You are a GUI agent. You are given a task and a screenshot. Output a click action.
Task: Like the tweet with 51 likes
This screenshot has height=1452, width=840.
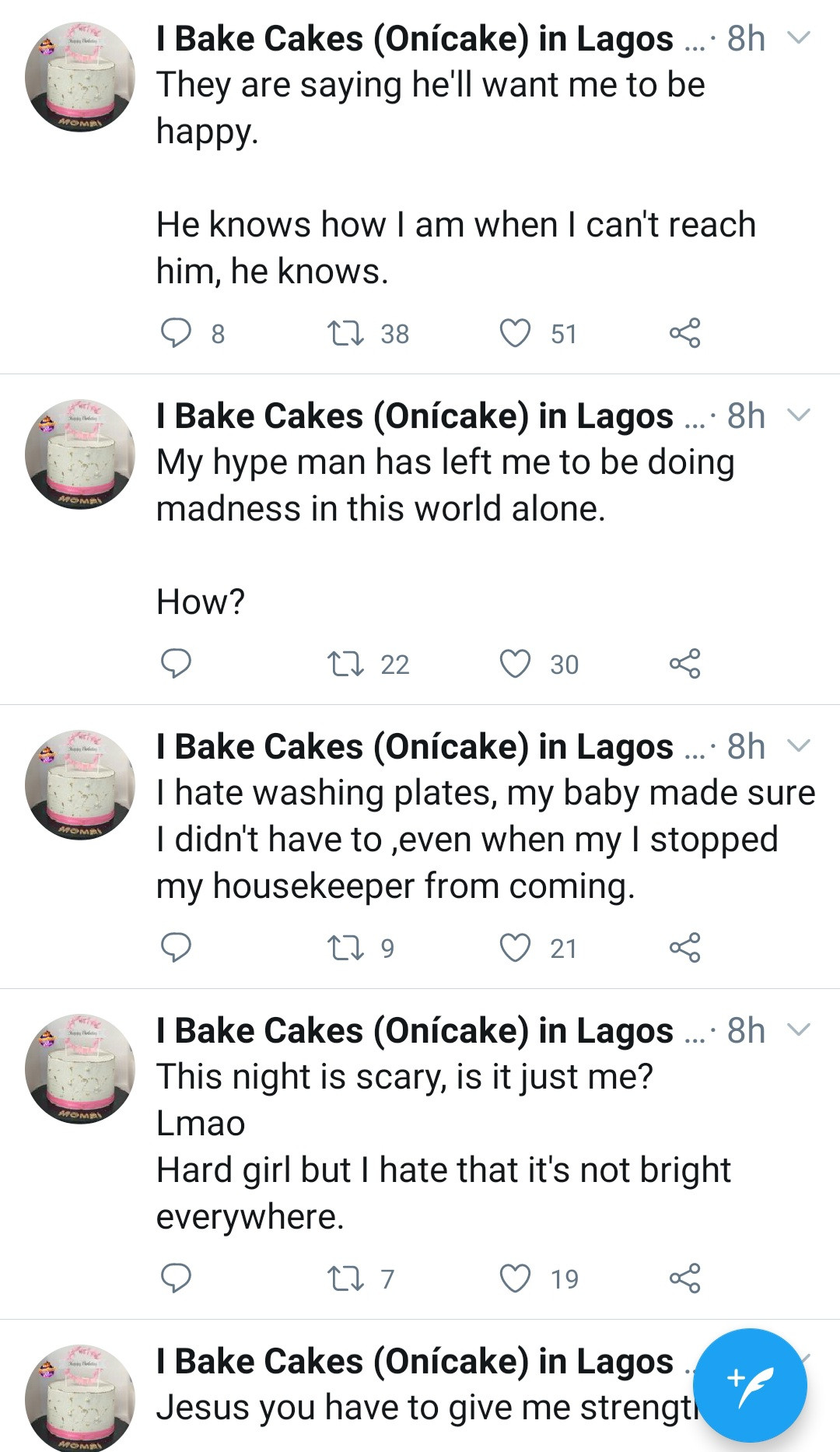(x=515, y=333)
